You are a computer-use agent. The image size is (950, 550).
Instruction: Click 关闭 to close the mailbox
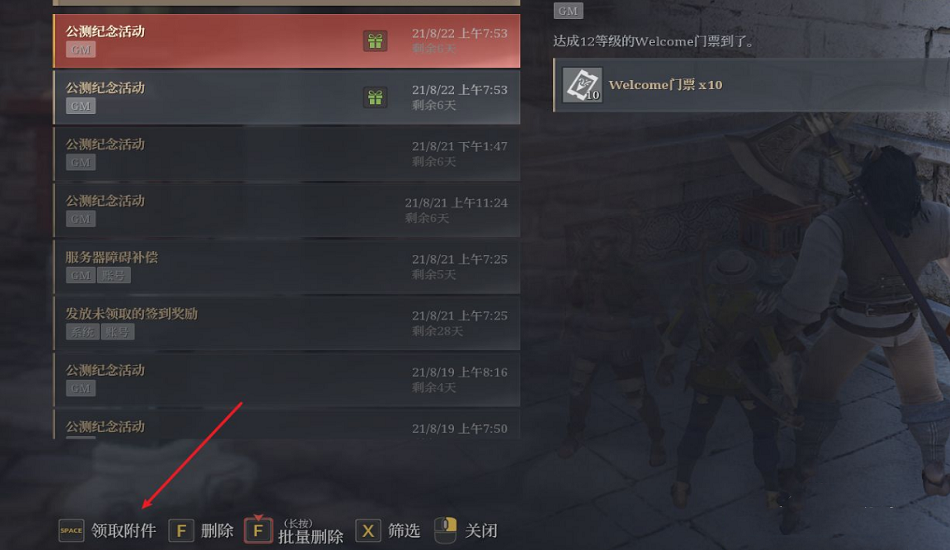(481, 531)
